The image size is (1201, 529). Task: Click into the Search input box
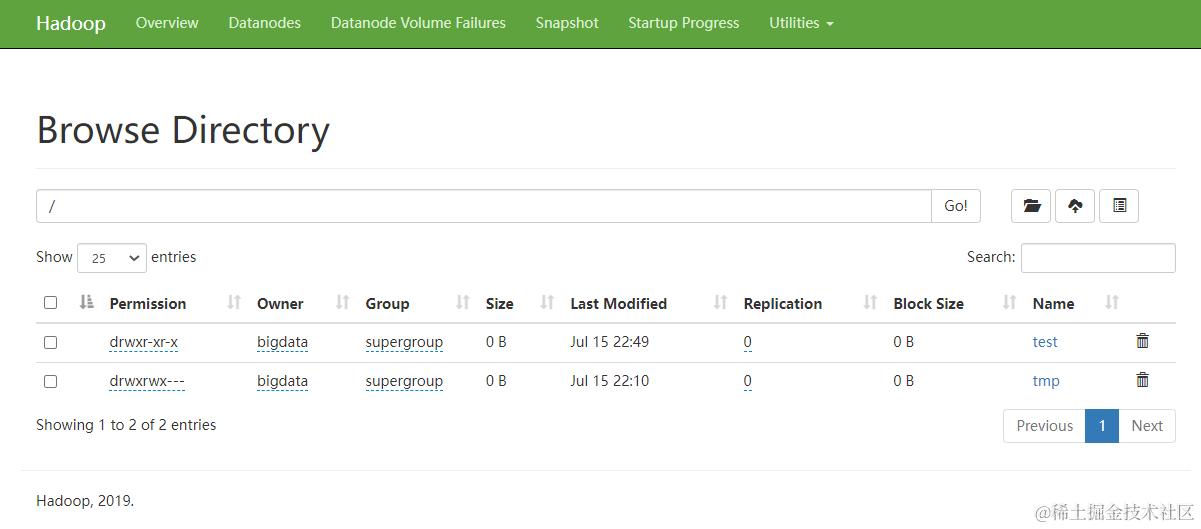pos(1098,258)
